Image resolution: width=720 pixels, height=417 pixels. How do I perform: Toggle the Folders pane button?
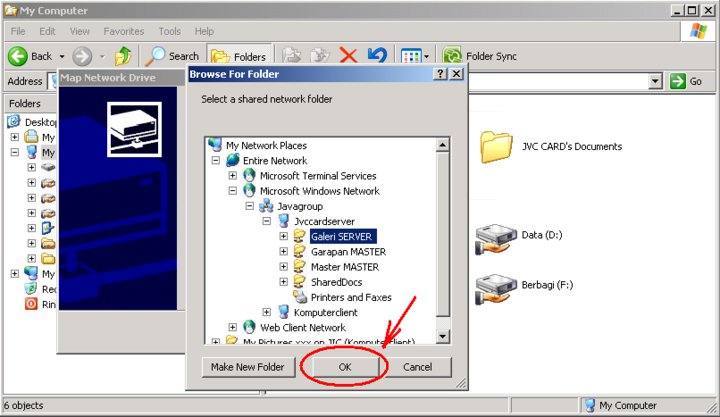tap(240, 56)
